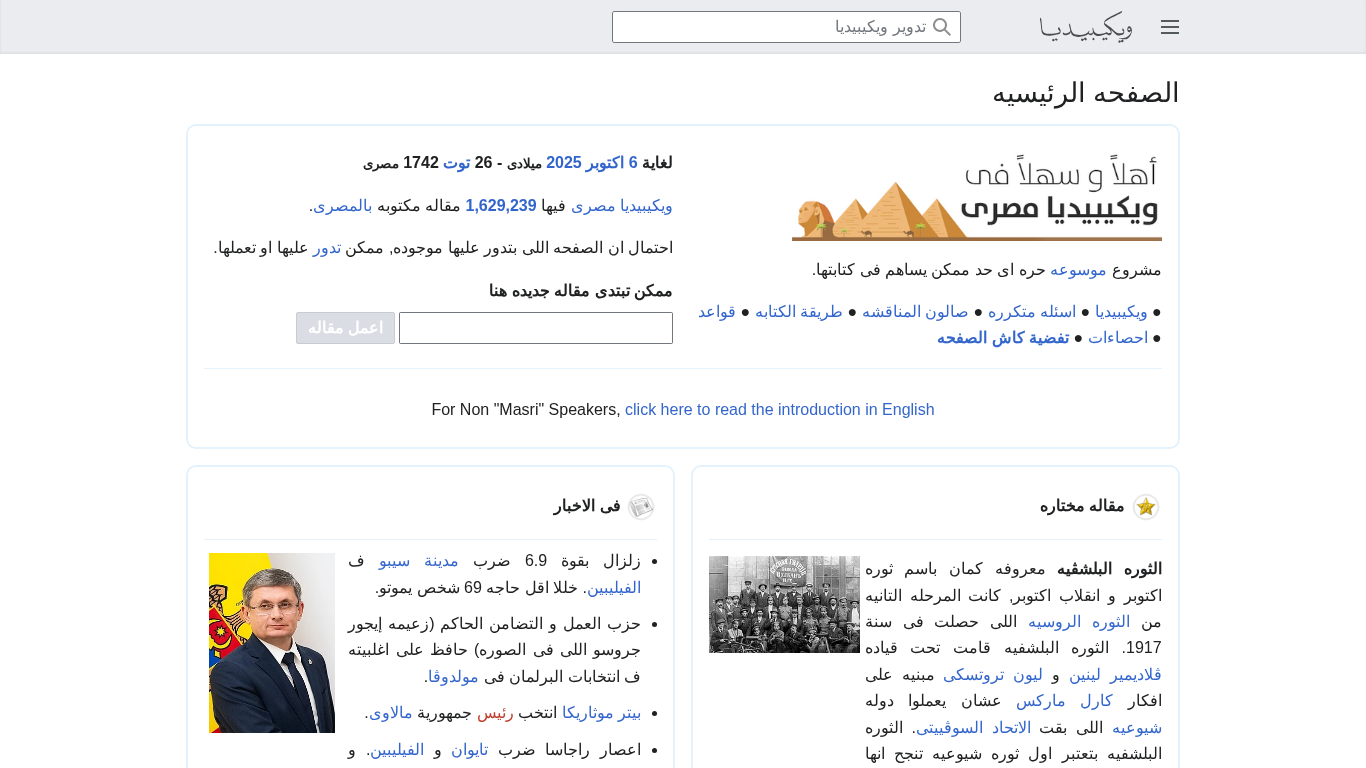Focus the تدوير ويكيبيديا search field
Image resolution: width=1366 pixels, height=768 pixels.
coord(786,27)
